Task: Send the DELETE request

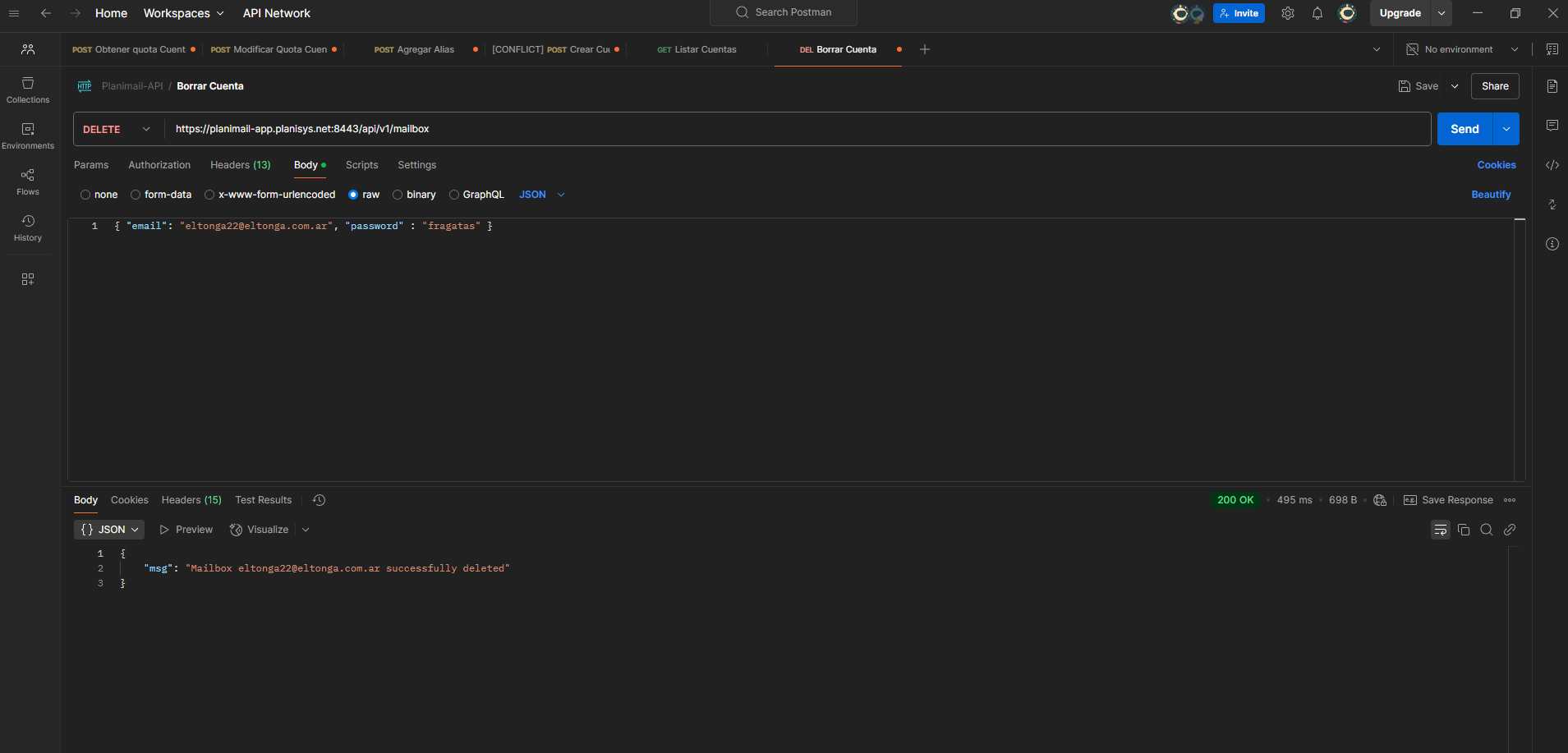Action: [1465, 129]
